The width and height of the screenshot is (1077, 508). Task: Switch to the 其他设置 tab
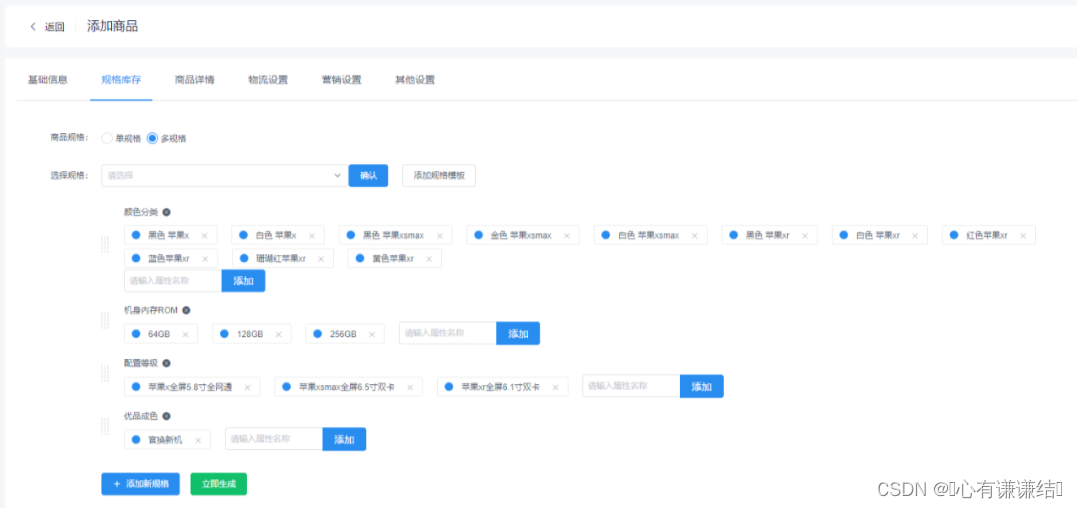[415, 80]
